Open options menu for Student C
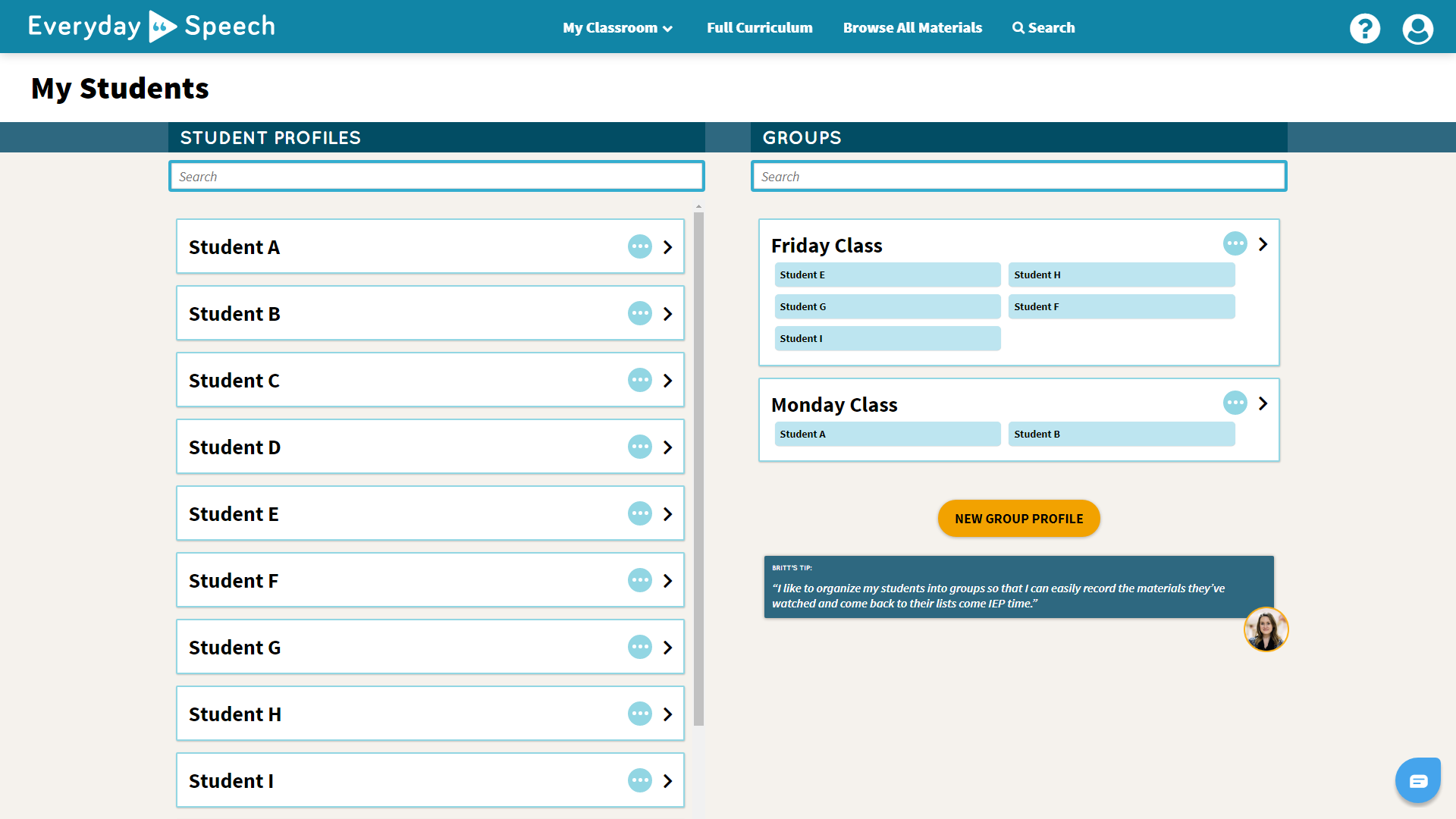Viewport: 1456px width, 819px height. coord(640,380)
